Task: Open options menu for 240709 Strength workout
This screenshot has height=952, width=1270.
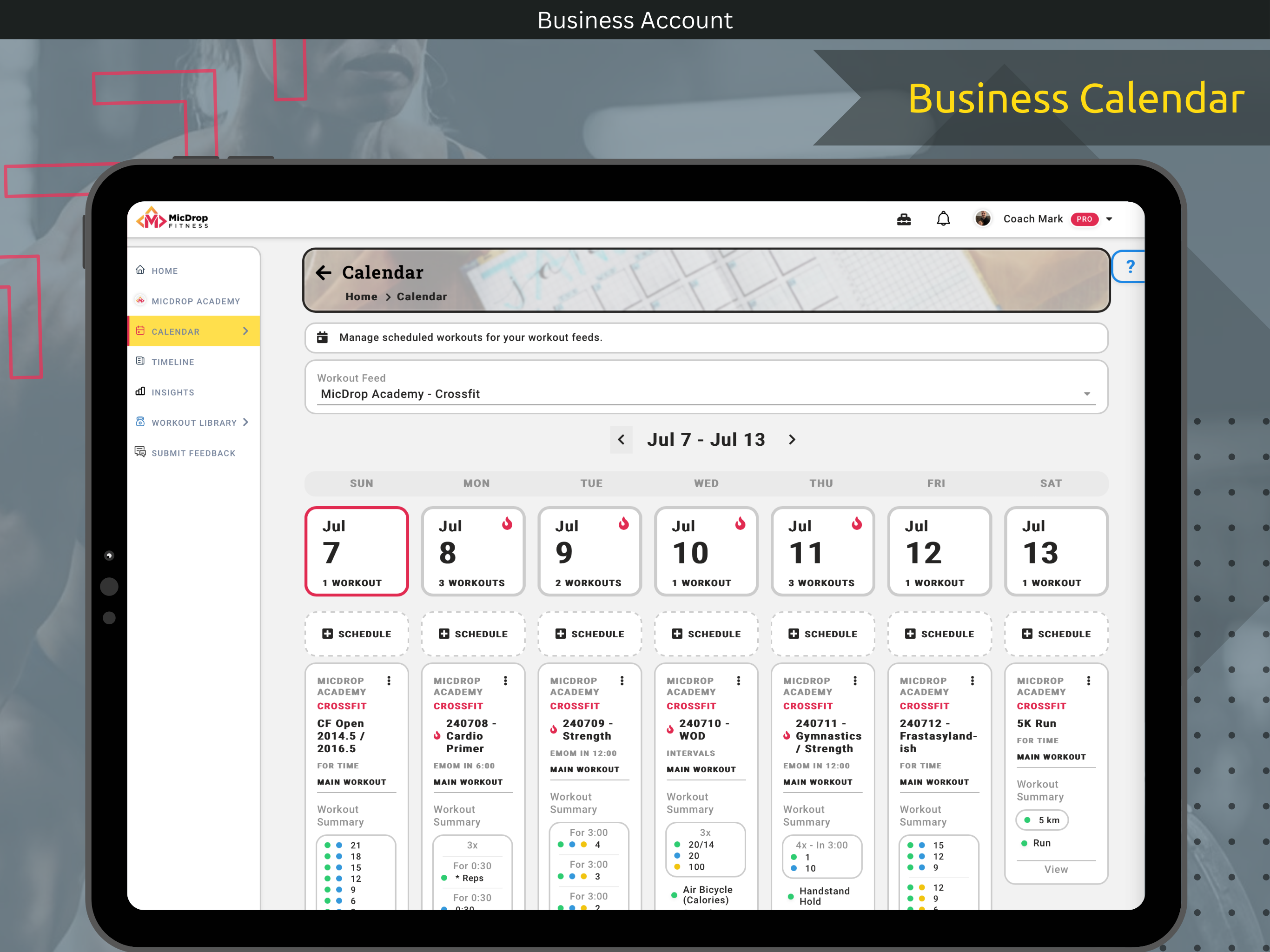Action: [622, 681]
